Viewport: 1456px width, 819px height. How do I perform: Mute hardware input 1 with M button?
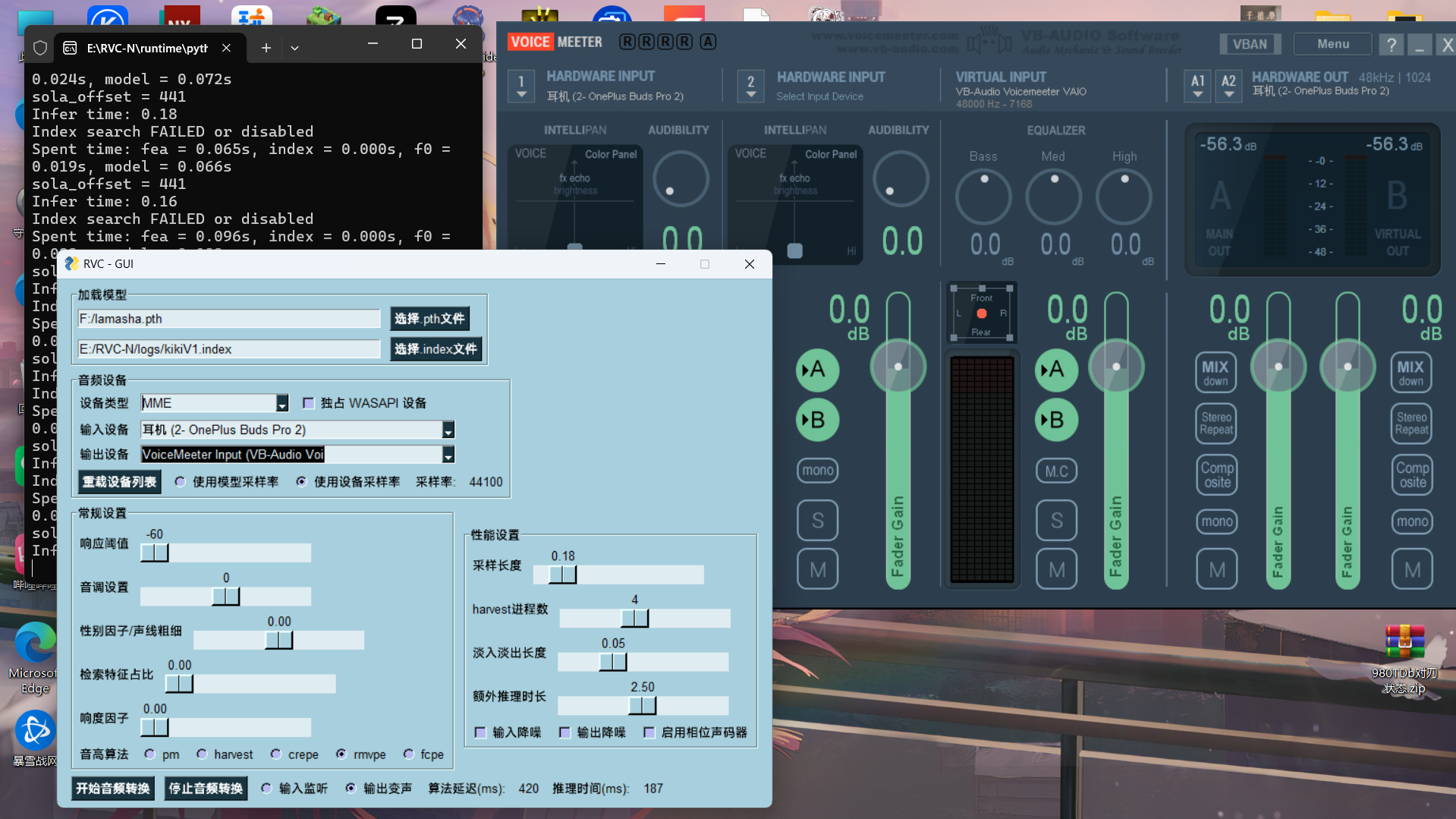817,569
